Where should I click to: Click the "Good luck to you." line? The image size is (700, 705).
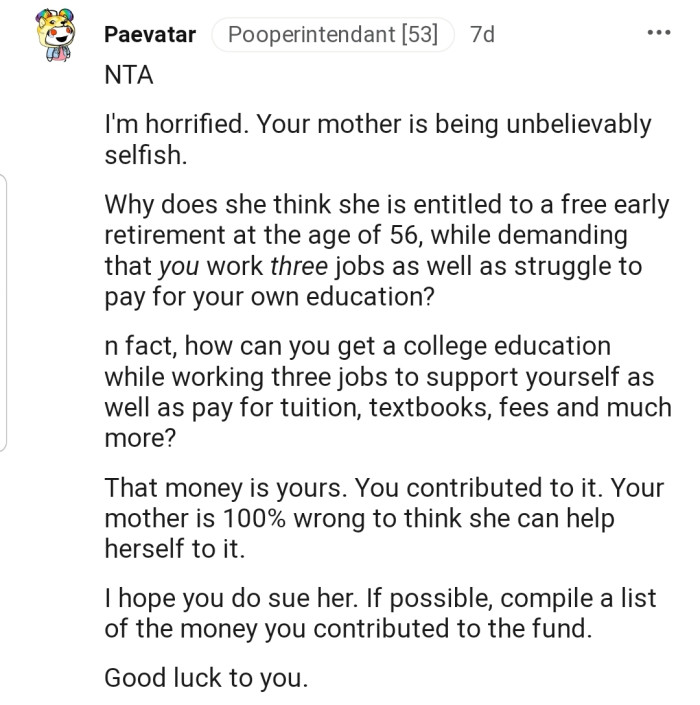207,677
